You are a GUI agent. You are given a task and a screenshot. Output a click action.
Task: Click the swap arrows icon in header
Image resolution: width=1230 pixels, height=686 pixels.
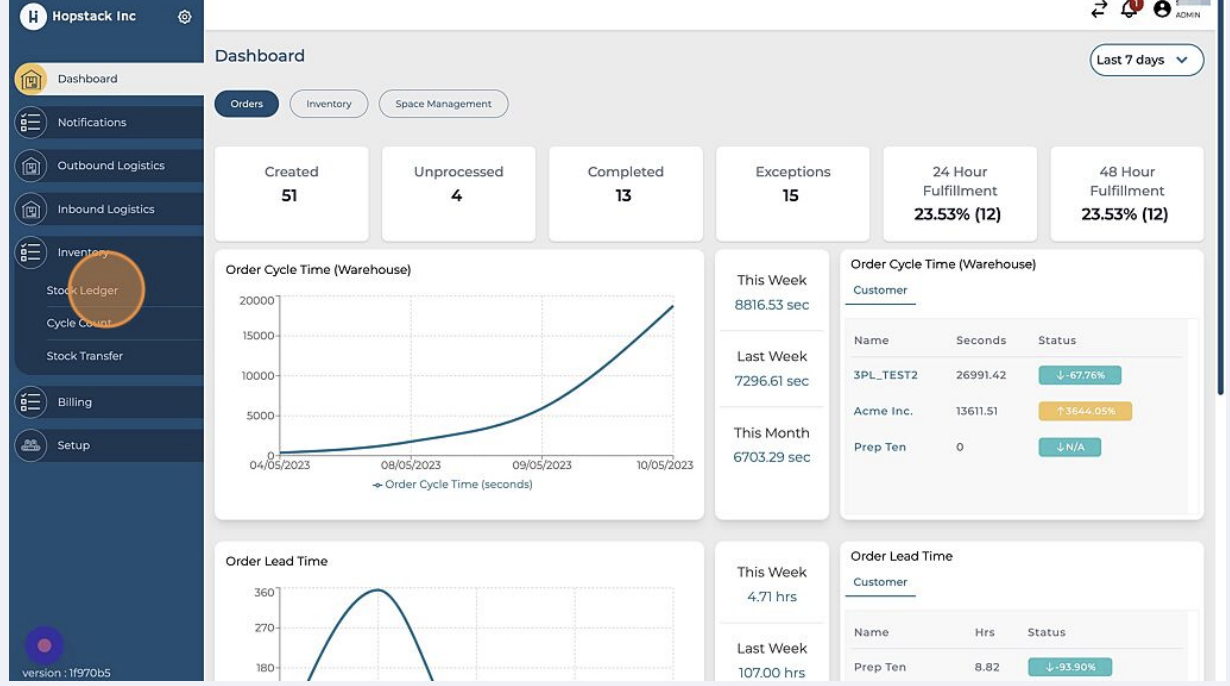tap(1099, 9)
